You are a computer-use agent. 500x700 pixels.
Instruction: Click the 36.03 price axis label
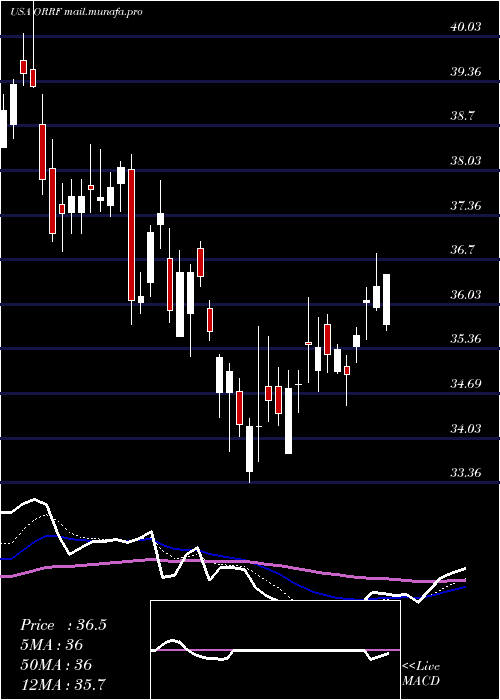[x=466, y=295]
